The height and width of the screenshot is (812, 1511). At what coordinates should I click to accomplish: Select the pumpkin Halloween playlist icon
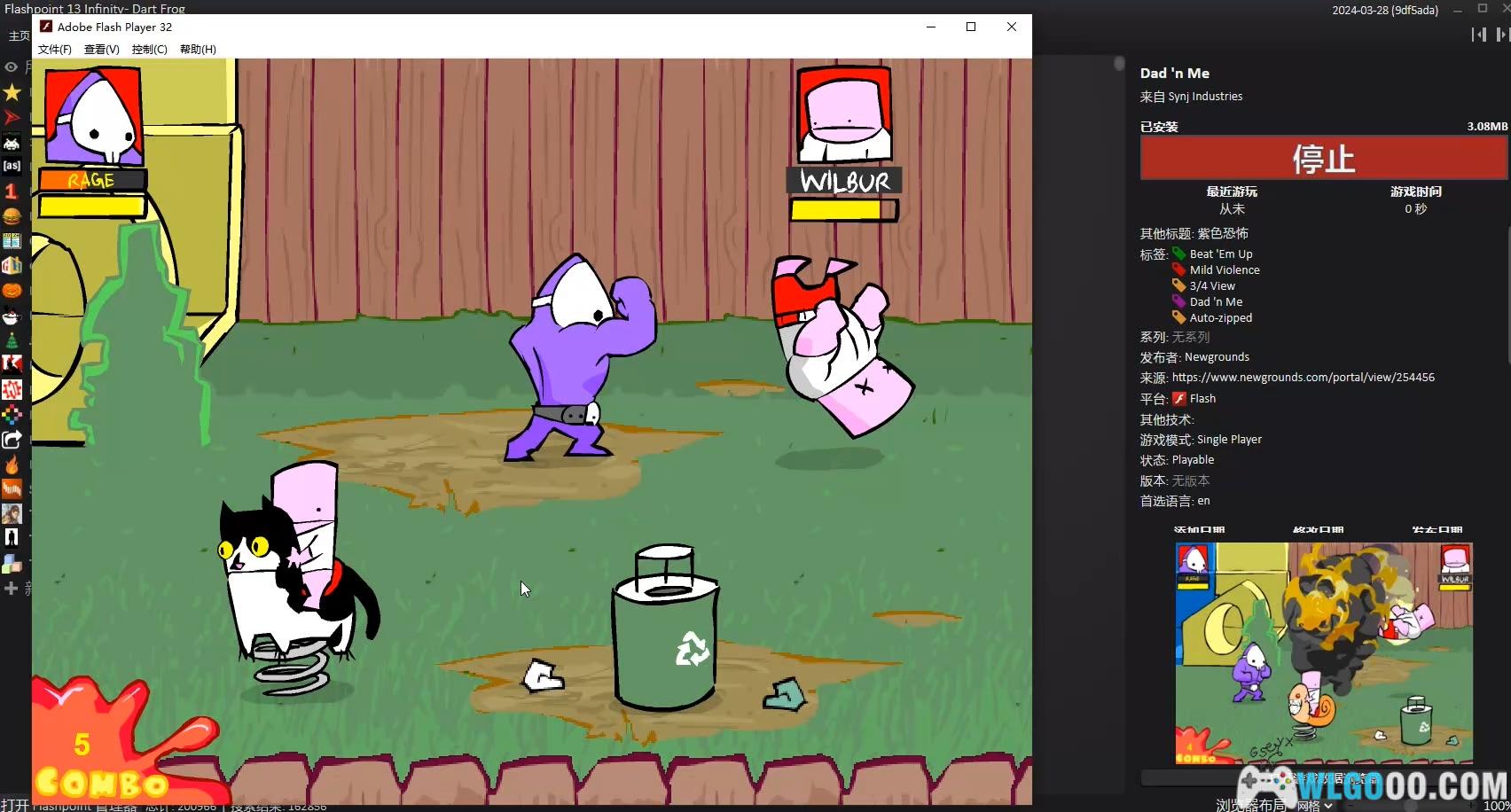tap(12, 290)
